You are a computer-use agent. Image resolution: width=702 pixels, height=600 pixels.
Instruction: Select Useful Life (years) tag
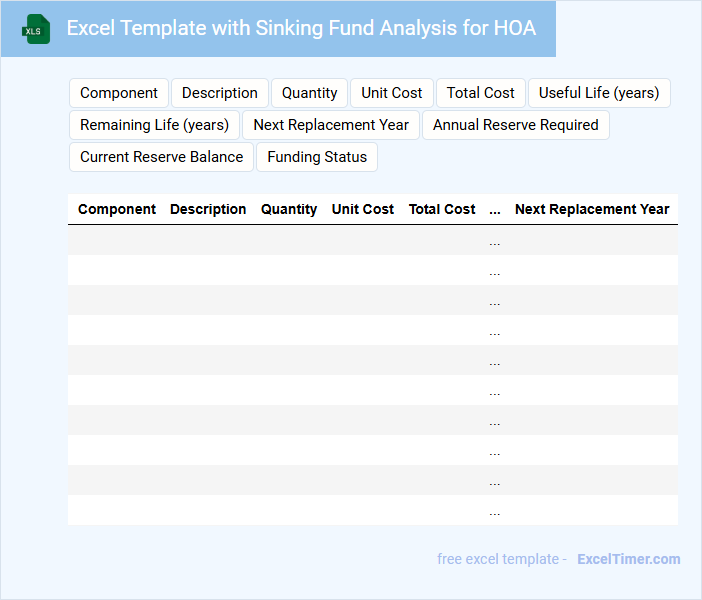pyautogui.click(x=599, y=93)
